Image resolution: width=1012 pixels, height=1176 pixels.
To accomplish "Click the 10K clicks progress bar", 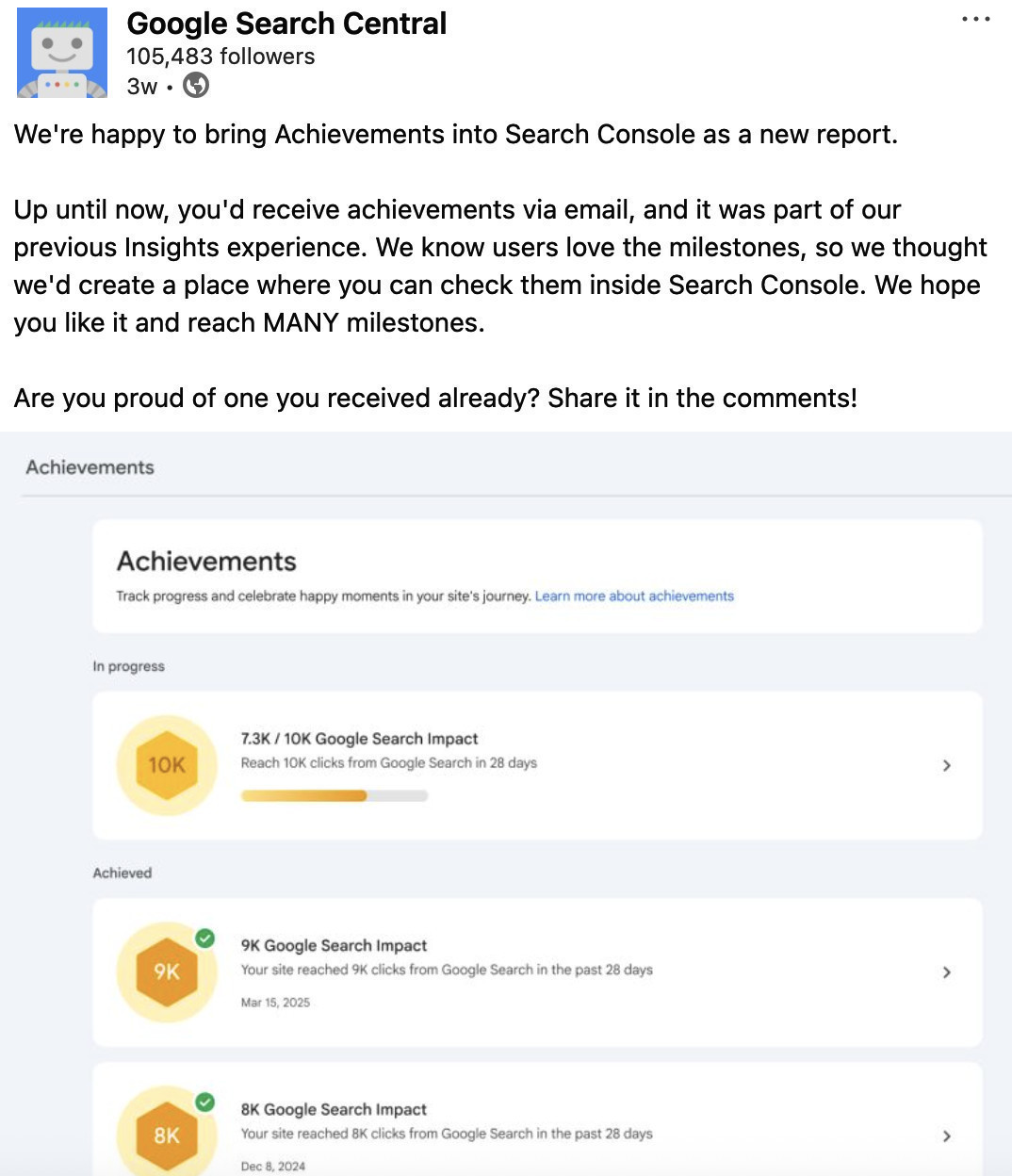I will pos(335,796).
